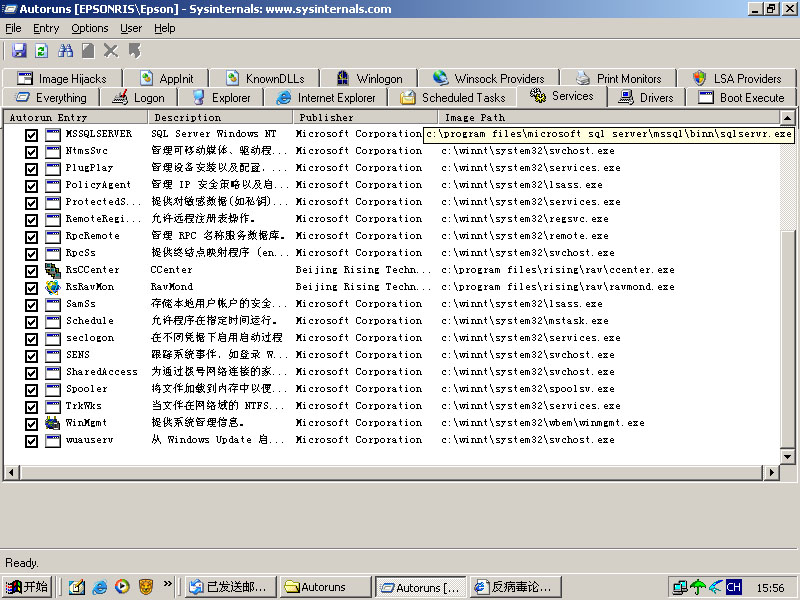The width and height of the screenshot is (800, 600).
Task: Open Internet Explorer quick launch icon
Action: coord(99,587)
